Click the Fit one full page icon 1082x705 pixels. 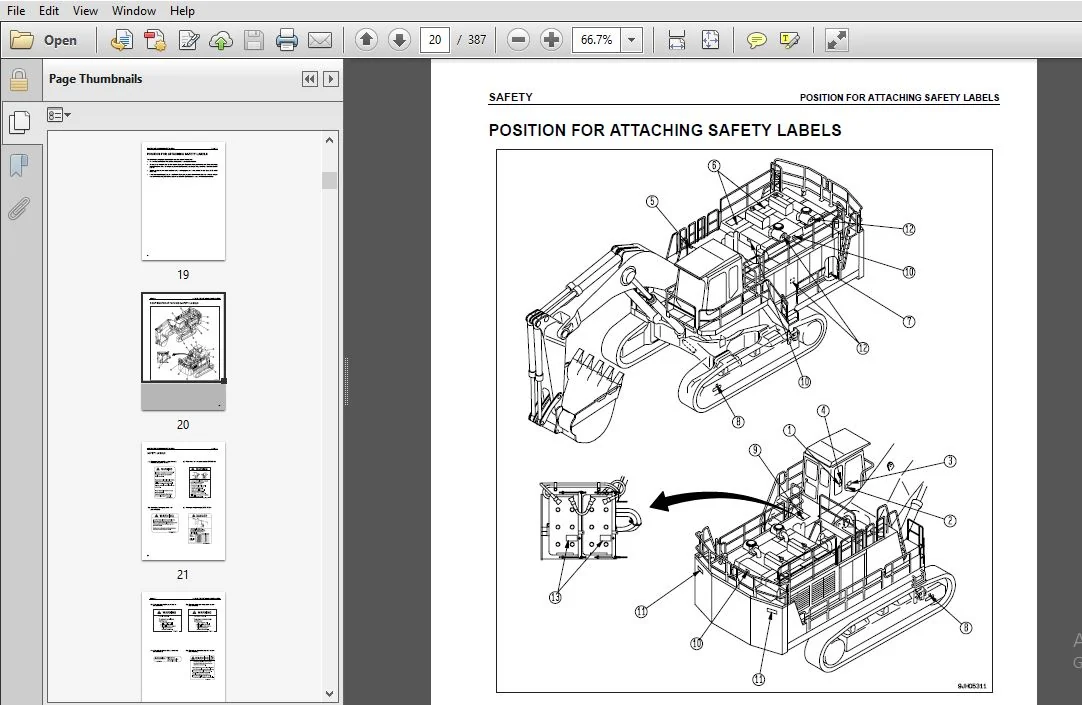(710, 40)
